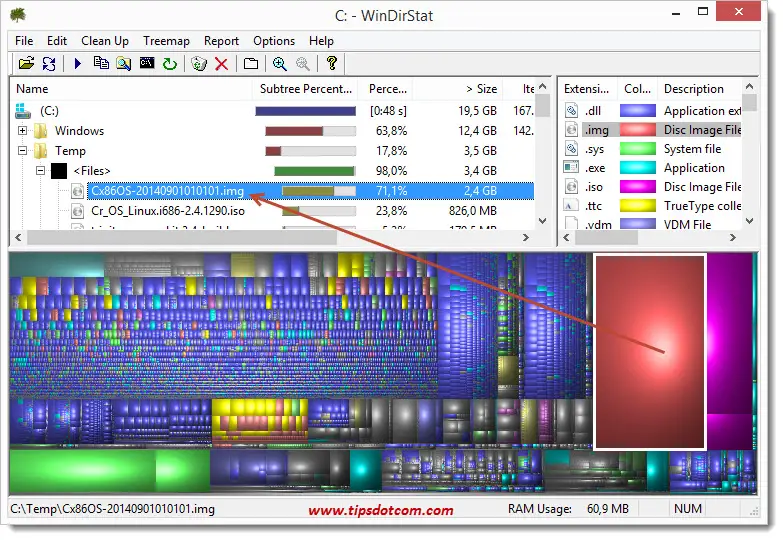783x540 pixels.
Task: Click the VDM File description
Action: point(687,225)
